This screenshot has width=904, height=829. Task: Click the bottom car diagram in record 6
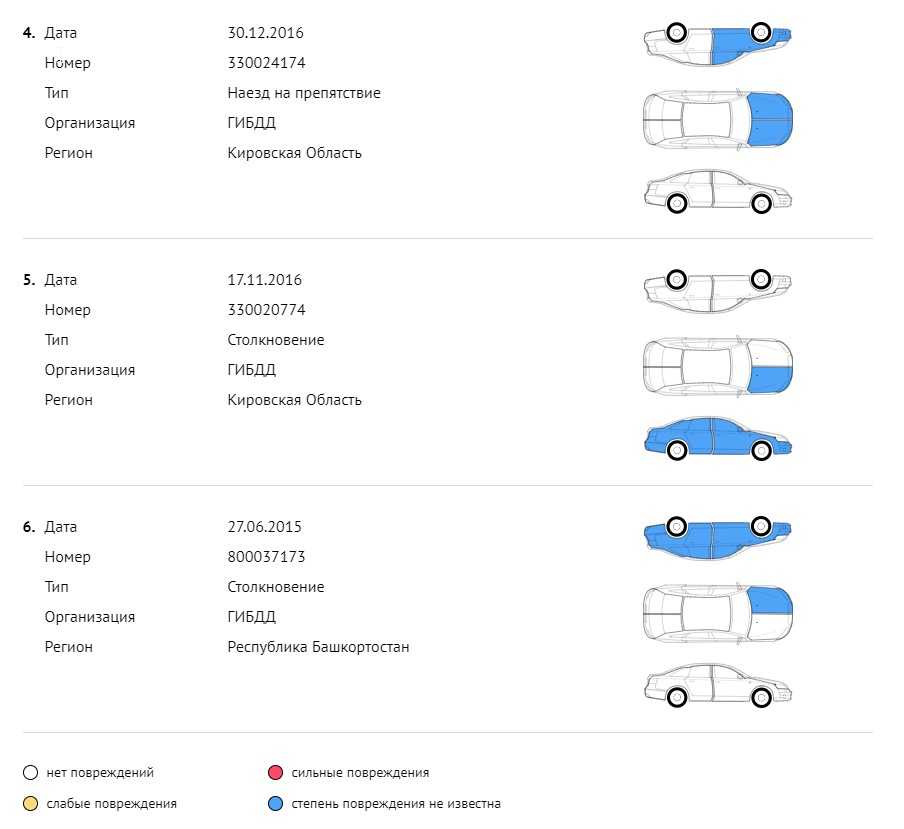click(x=717, y=685)
